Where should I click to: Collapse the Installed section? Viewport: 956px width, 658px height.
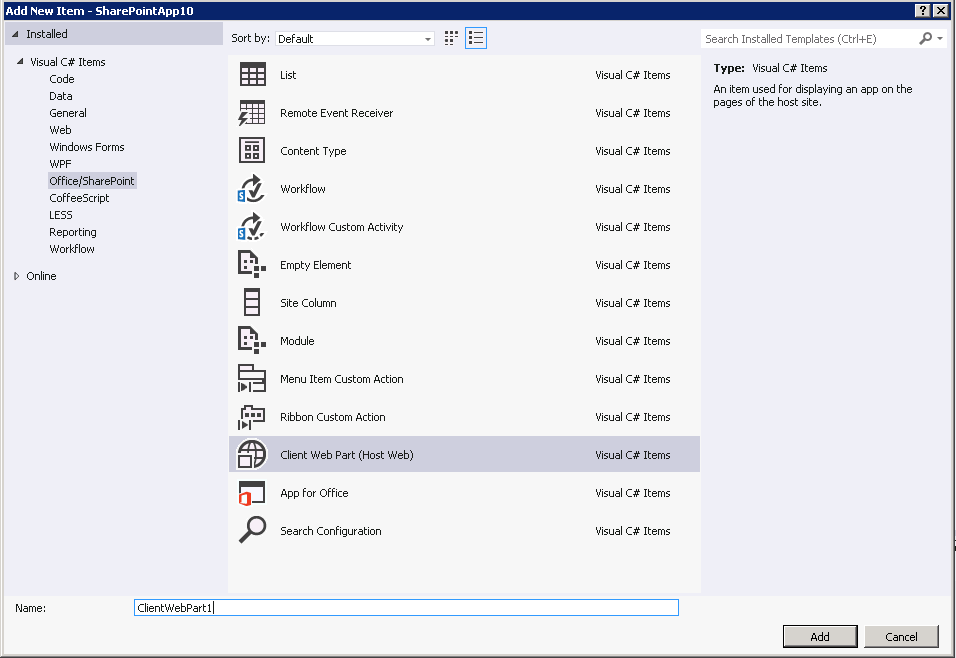coord(15,34)
